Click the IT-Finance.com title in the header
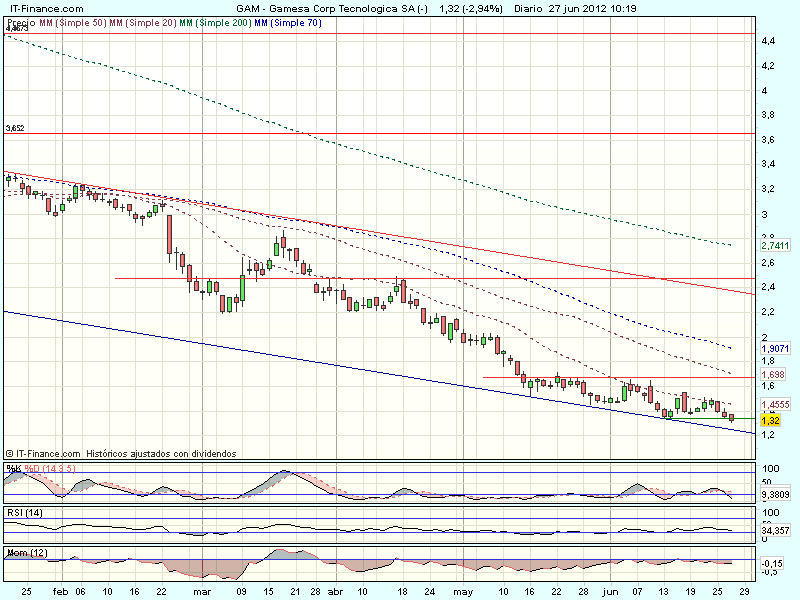Image resolution: width=800 pixels, height=600 pixels. pyautogui.click(x=47, y=8)
